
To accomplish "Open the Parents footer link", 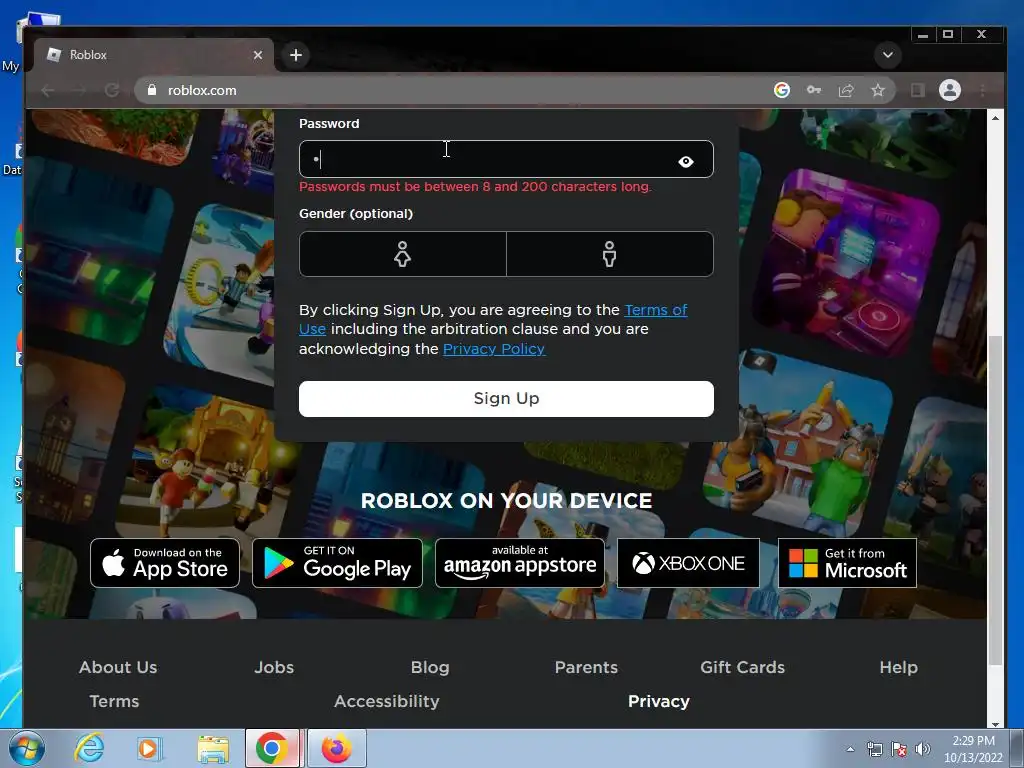I will pyautogui.click(x=586, y=667).
